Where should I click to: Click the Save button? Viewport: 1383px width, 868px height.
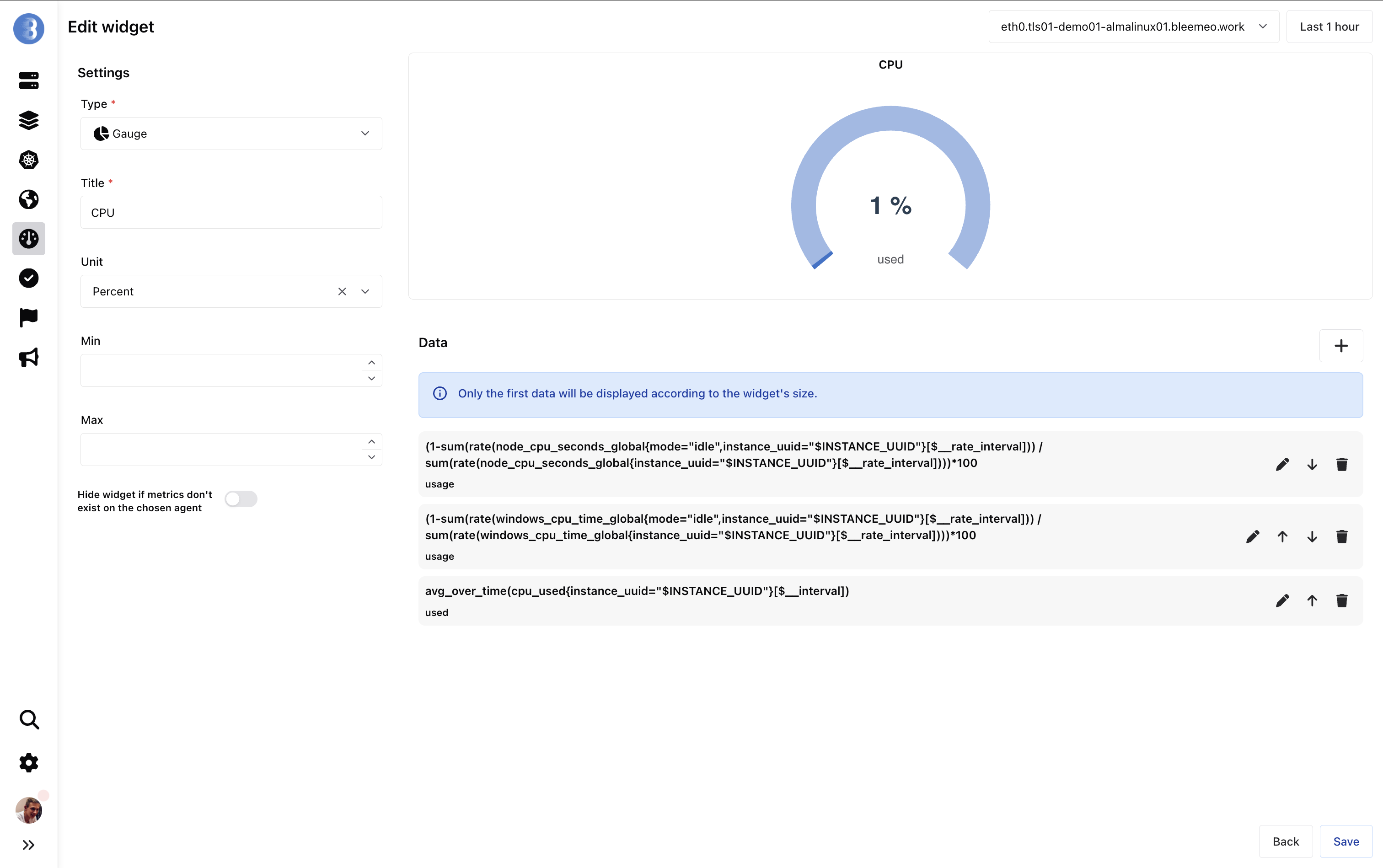[x=1345, y=841]
